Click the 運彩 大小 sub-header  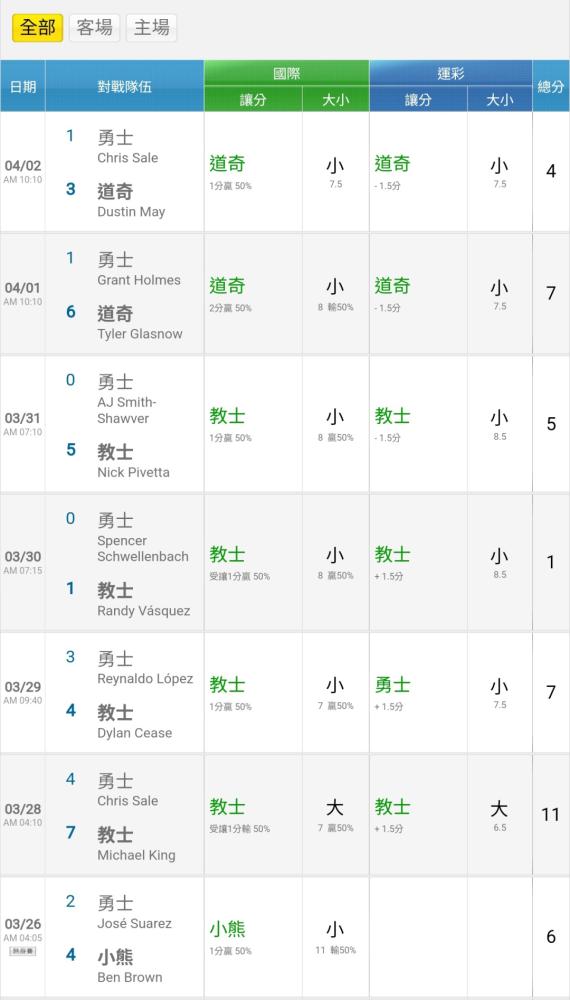click(x=499, y=99)
